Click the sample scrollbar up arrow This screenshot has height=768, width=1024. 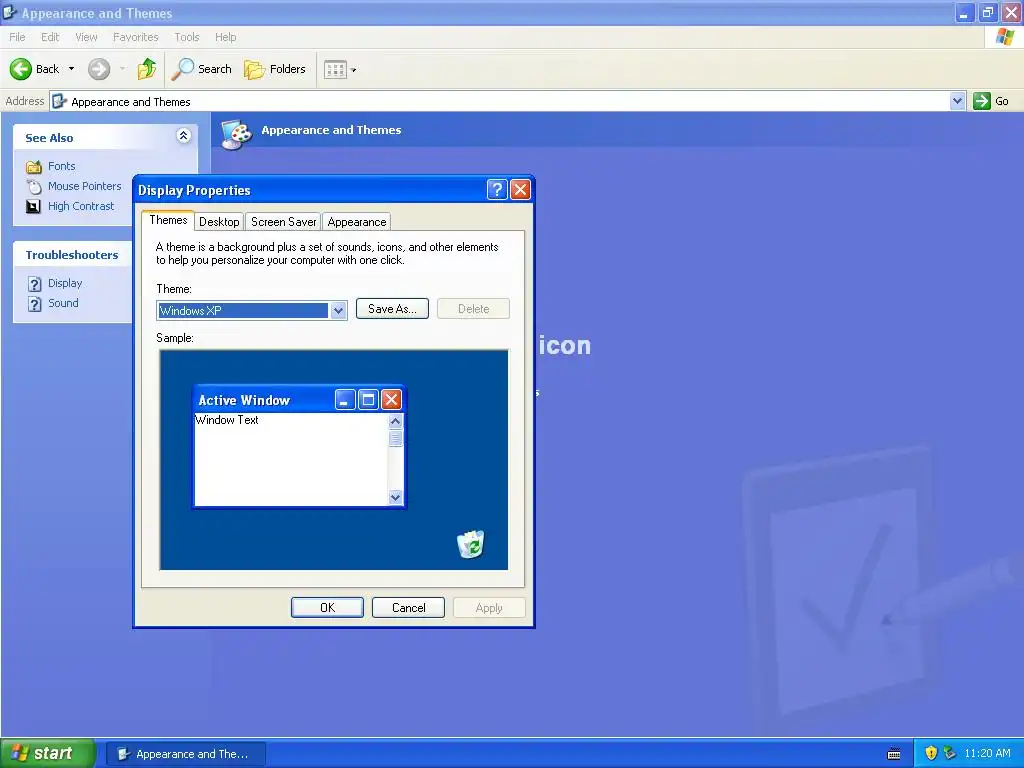[x=395, y=421]
